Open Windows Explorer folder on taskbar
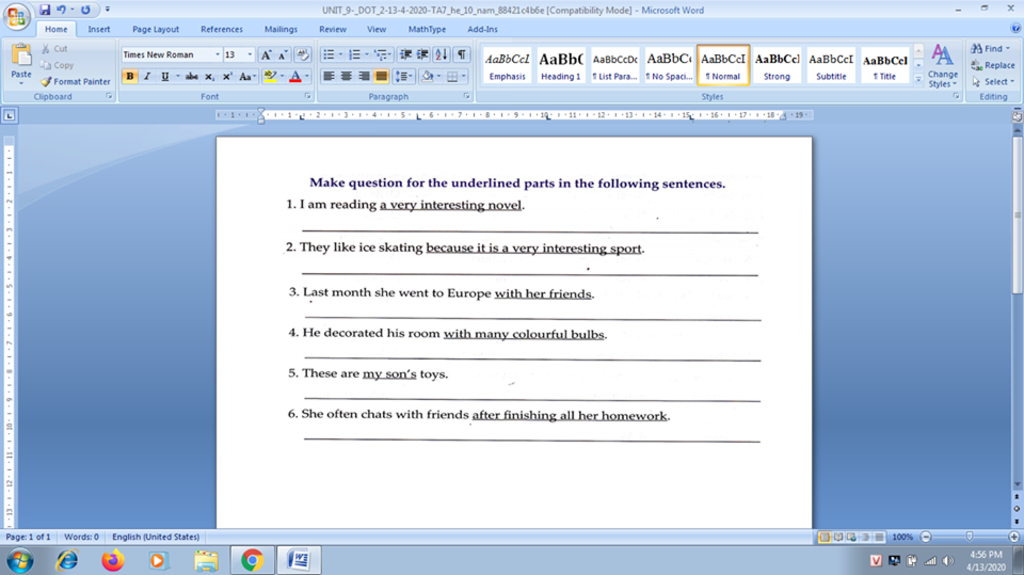Image resolution: width=1024 pixels, height=575 pixels. pos(206,560)
